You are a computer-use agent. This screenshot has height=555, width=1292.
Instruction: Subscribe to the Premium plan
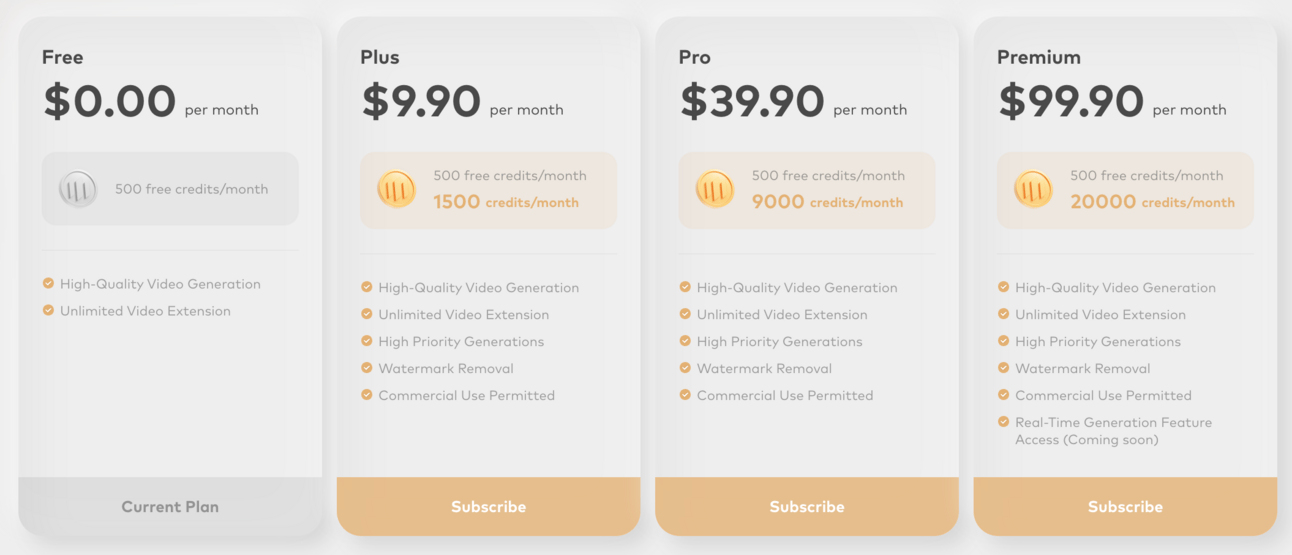click(x=1125, y=506)
